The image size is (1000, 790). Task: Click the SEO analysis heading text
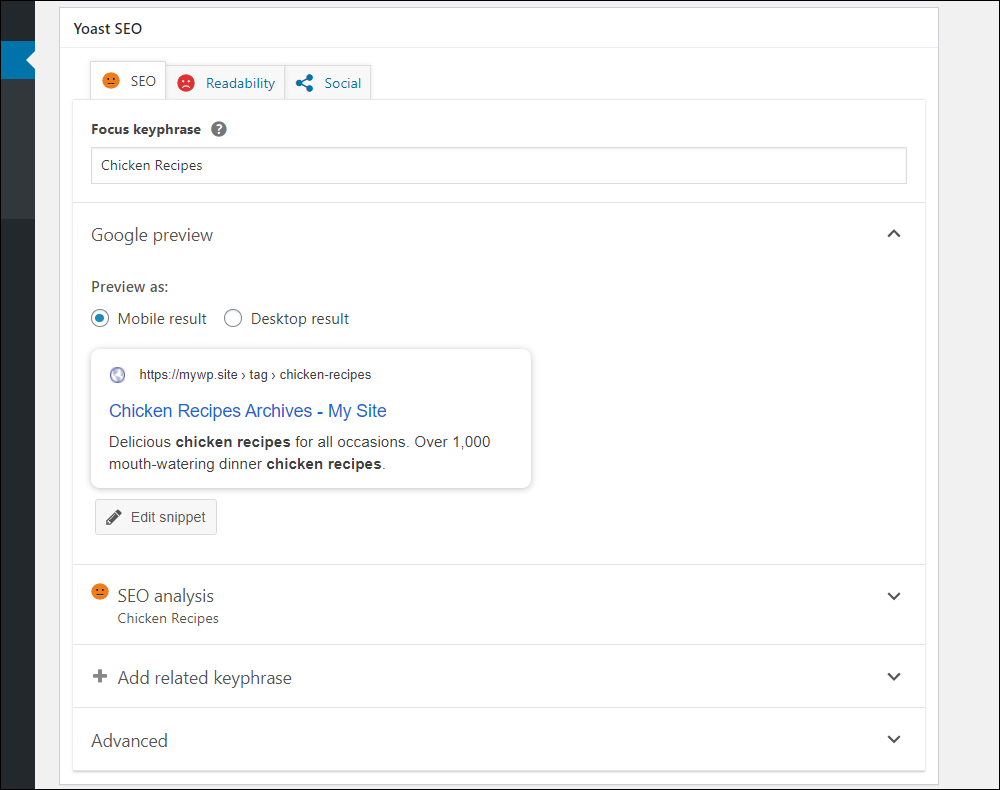(x=166, y=596)
